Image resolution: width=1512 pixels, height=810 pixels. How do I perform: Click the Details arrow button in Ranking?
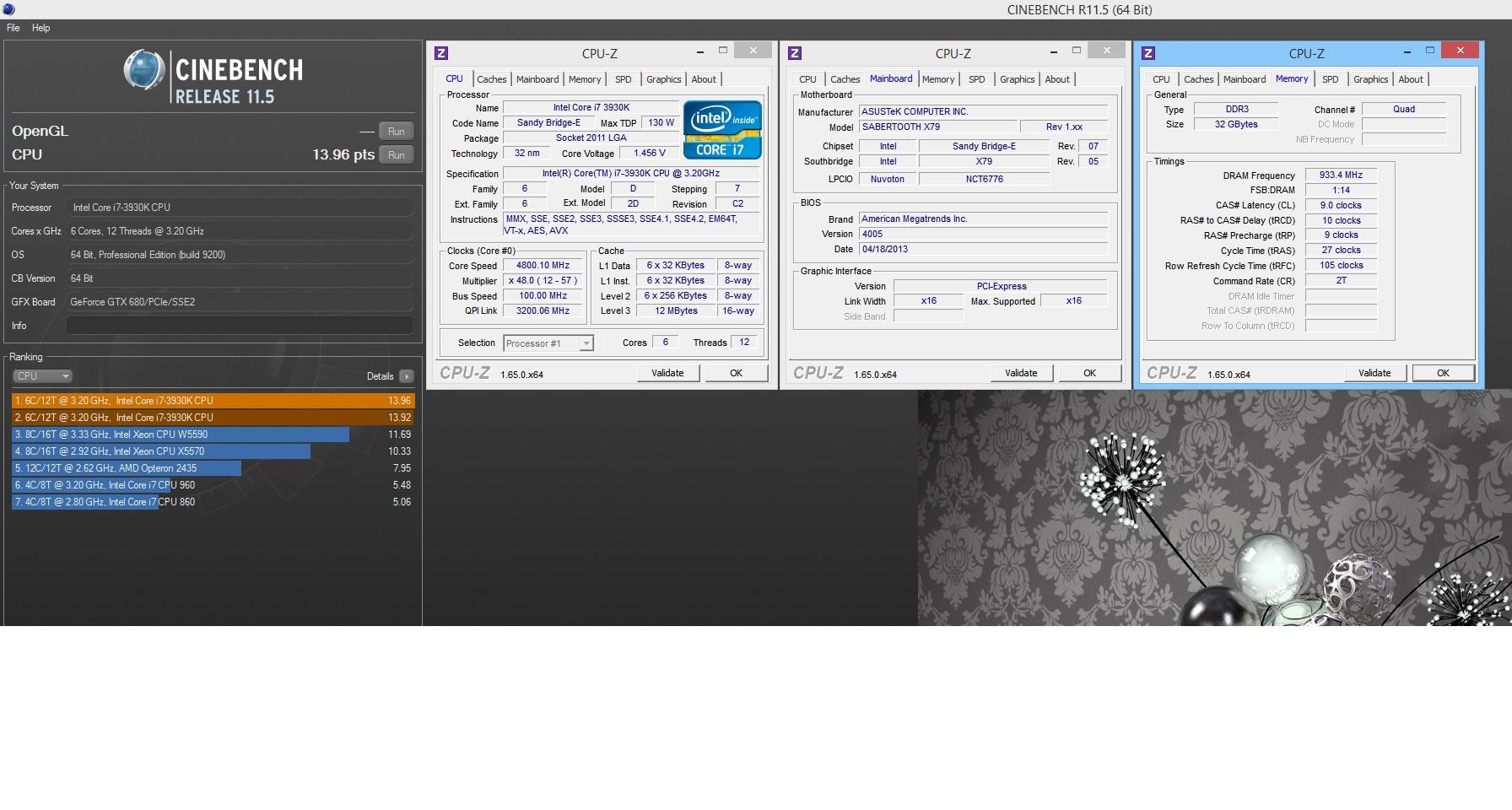coord(407,376)
